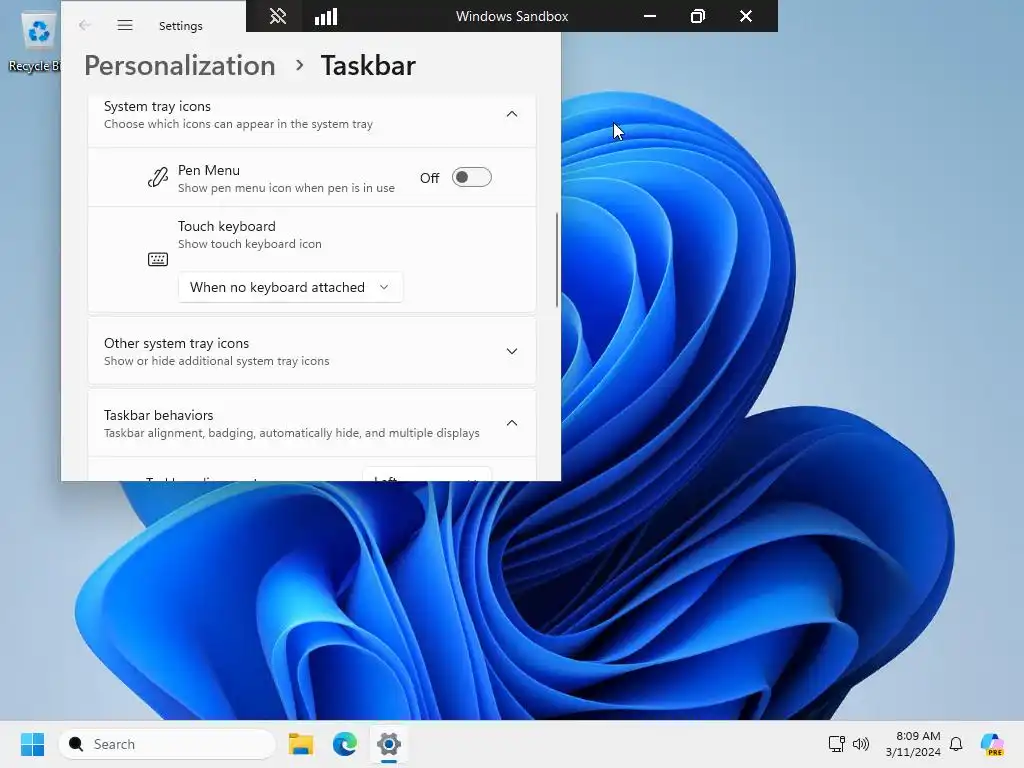Open the network icon in system tray
The width and height of the screenshot is (1024, 768).
(837, 744)
